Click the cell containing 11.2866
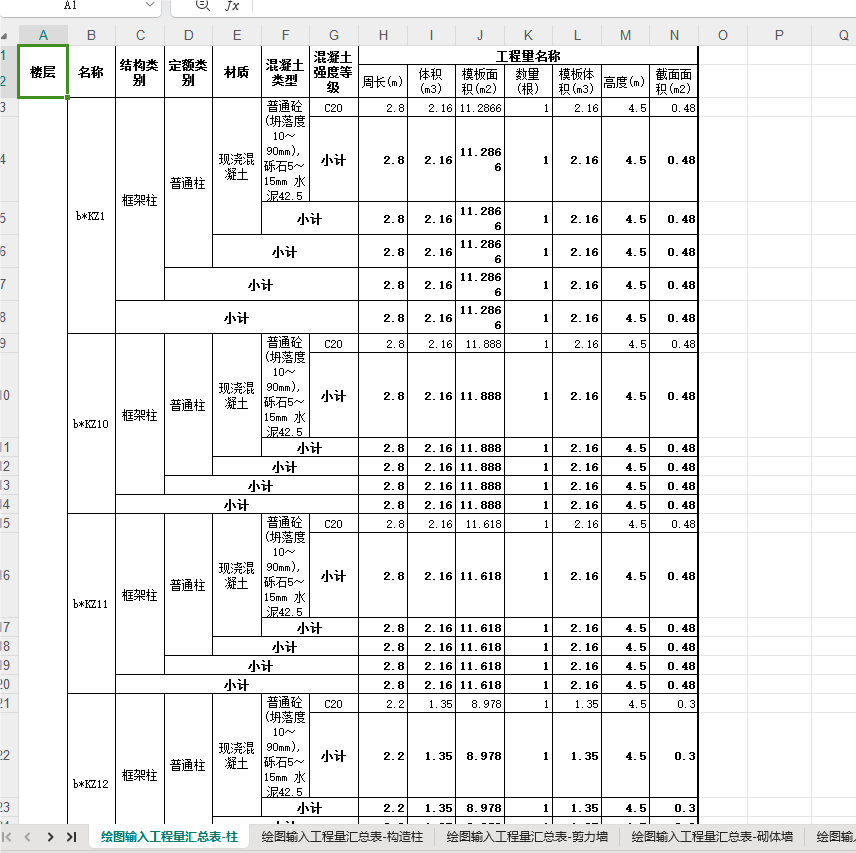856x853 pixels. (x=480, y=108)
